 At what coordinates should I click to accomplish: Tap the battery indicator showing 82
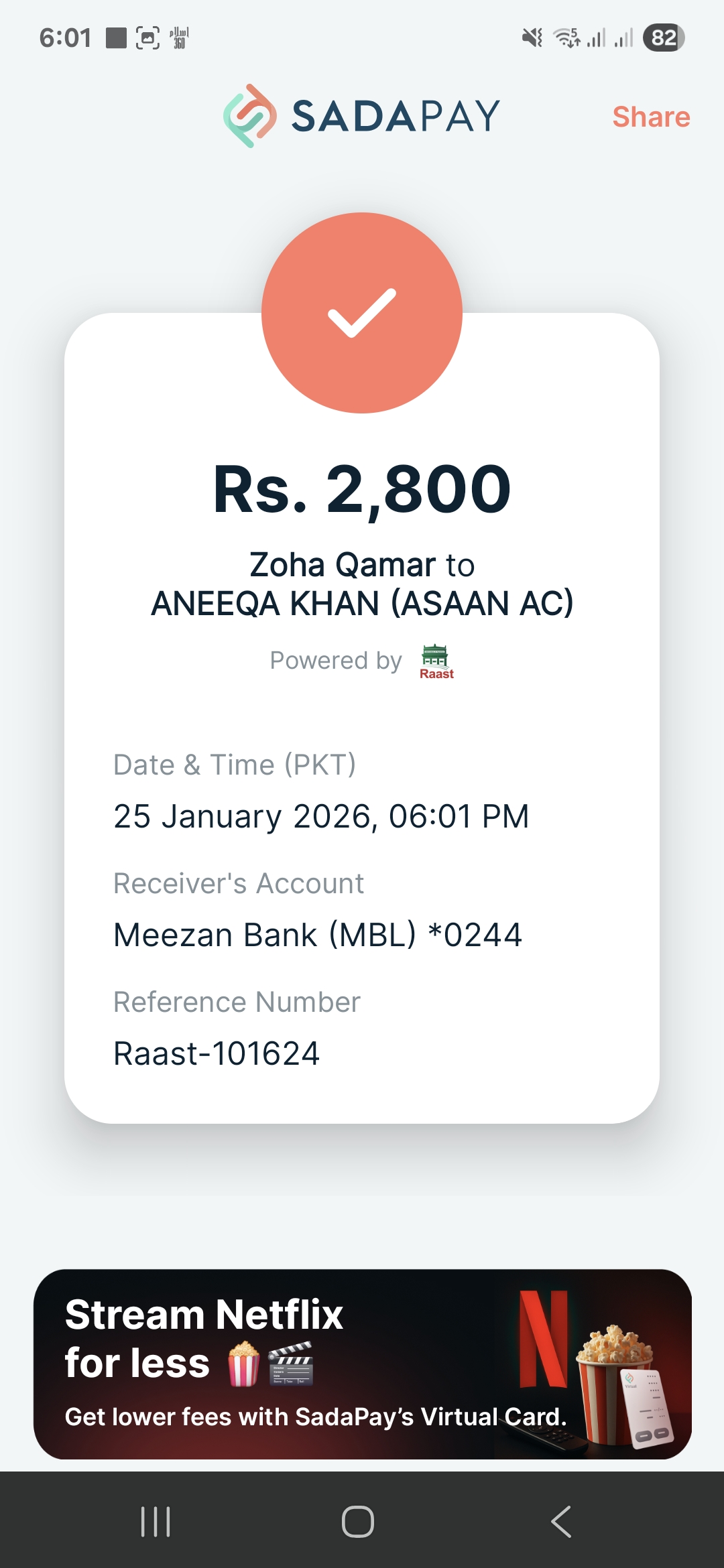click(664, 38)
